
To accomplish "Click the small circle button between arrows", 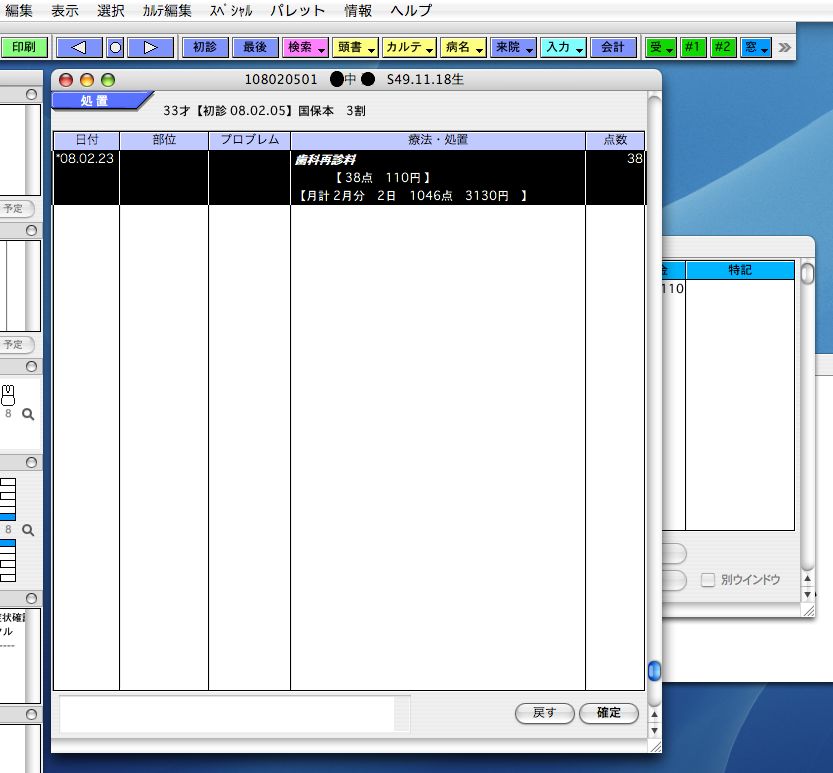I will pyautogui.click(x=115, y=47).
